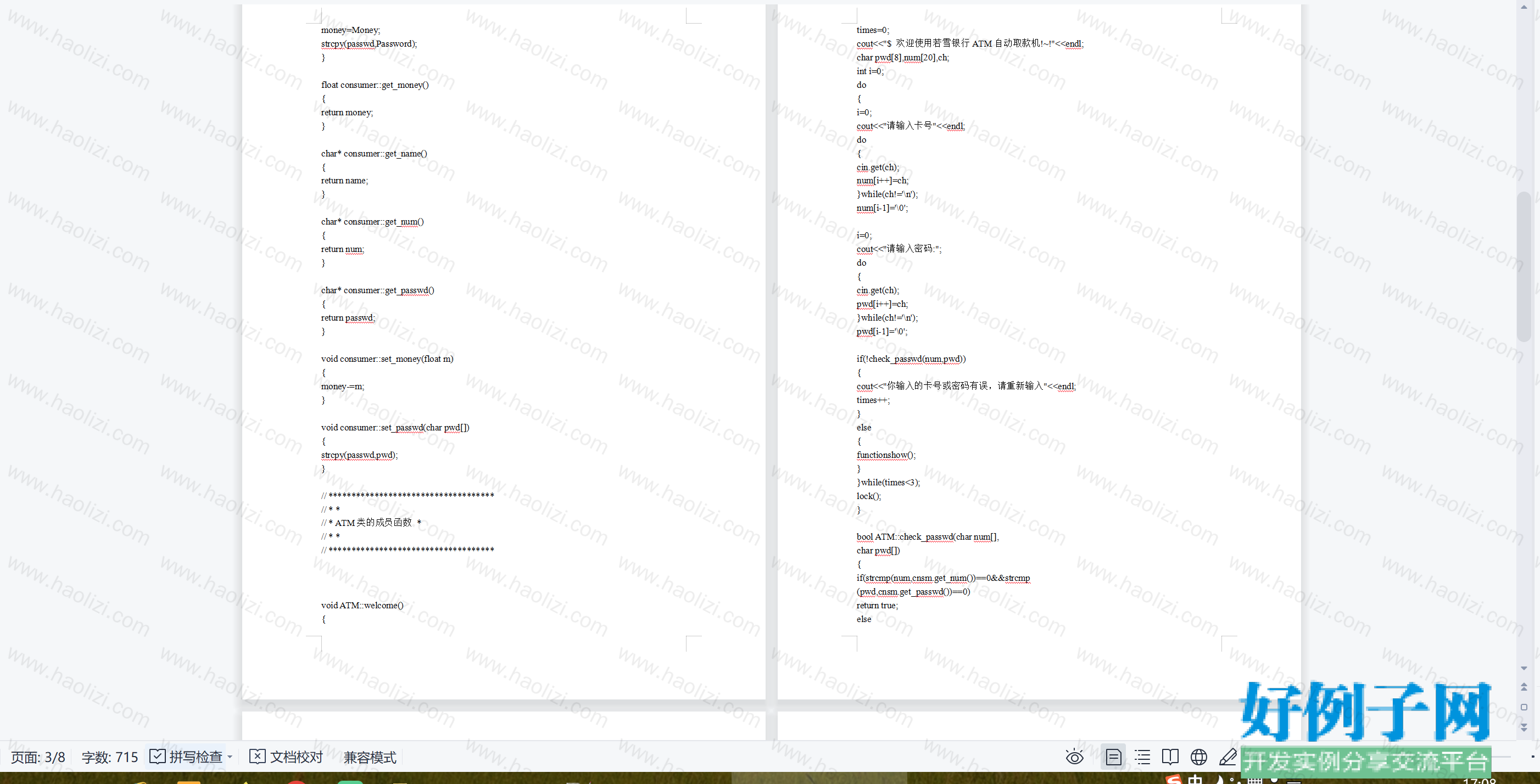Click text 'void ATM::welcome()'
Image resolution: width=1540 pixels, height=784 pixels.
[x=362, y=606]
